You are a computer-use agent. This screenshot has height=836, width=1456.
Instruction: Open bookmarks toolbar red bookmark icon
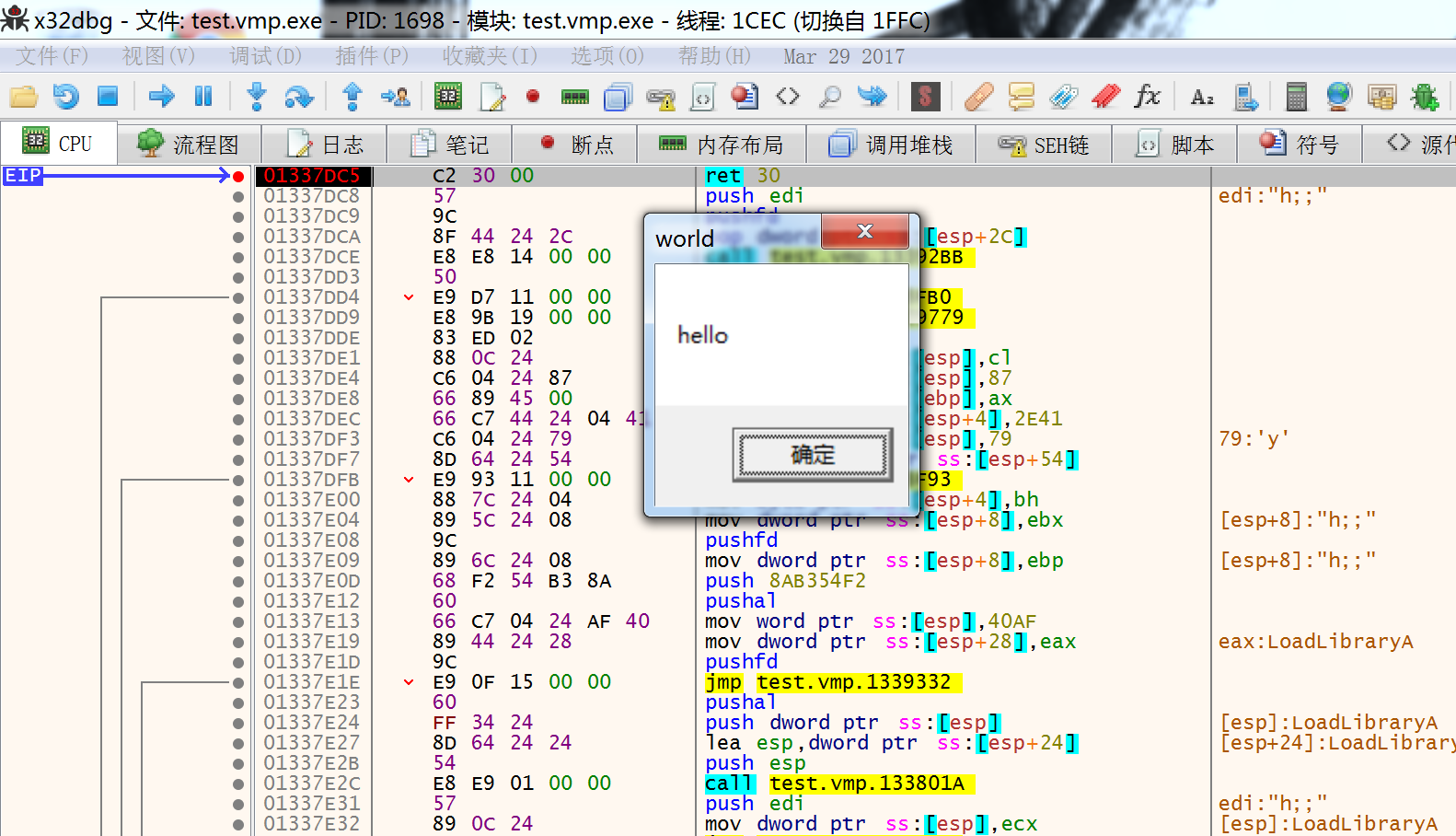pos(1106,96)
